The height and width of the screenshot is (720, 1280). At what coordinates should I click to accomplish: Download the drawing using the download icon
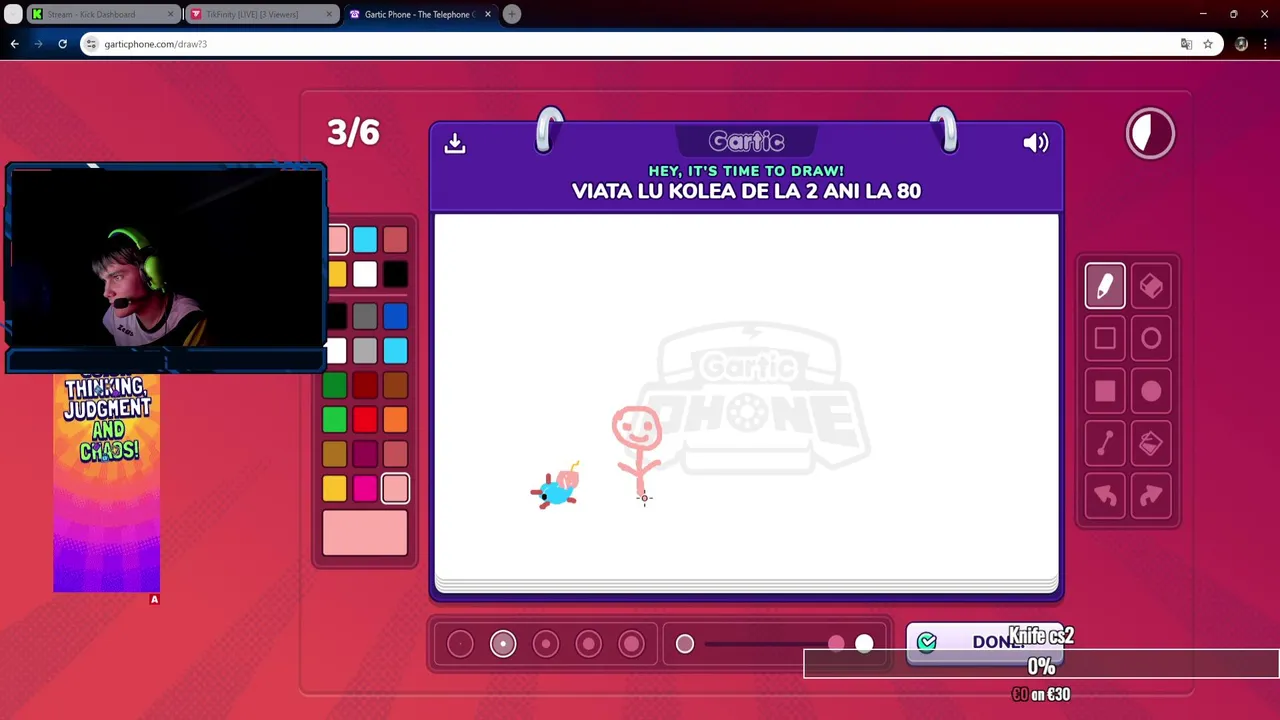455,143
